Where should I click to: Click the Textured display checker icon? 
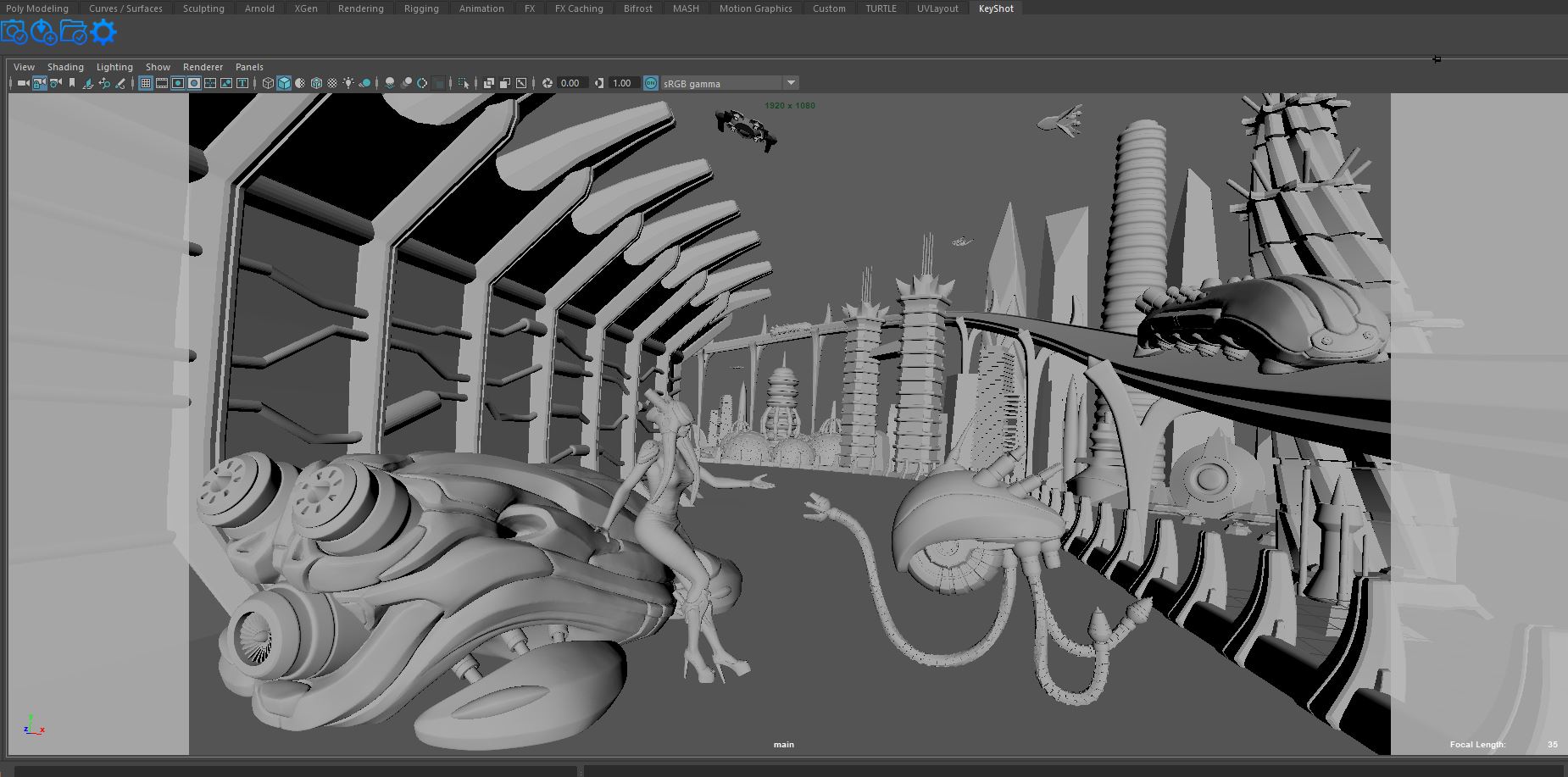[x=332, y=83]
